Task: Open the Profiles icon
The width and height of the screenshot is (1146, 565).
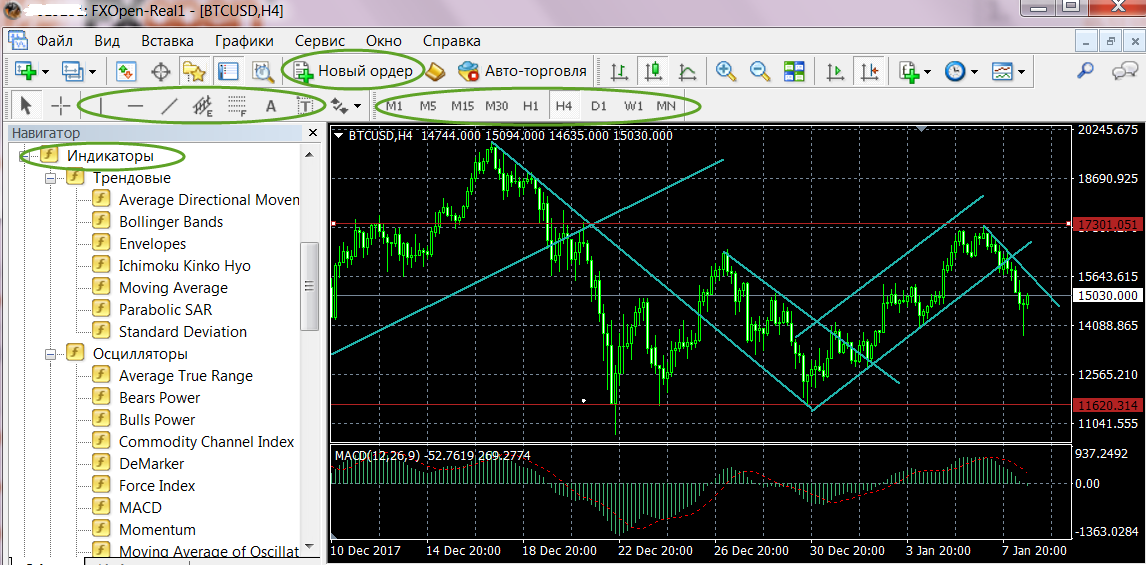Action: (x=72, y=71)
